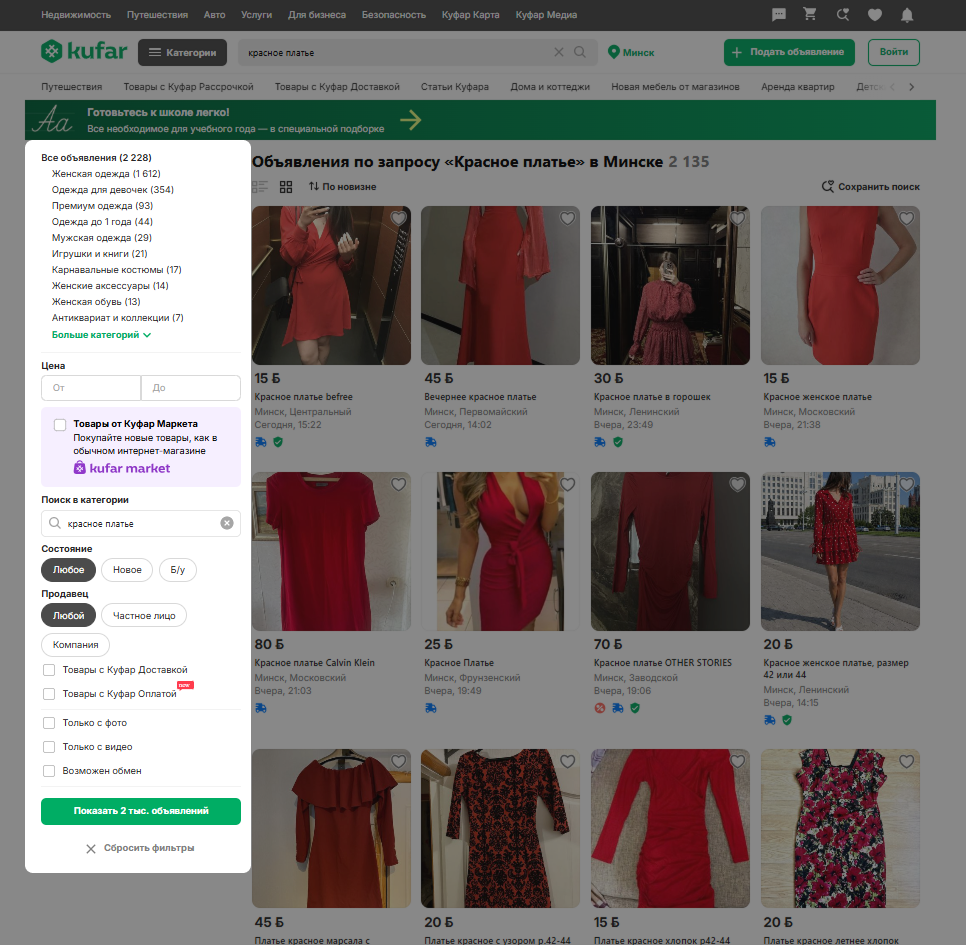Change the city 'Минск' selector

click(631, 52)
